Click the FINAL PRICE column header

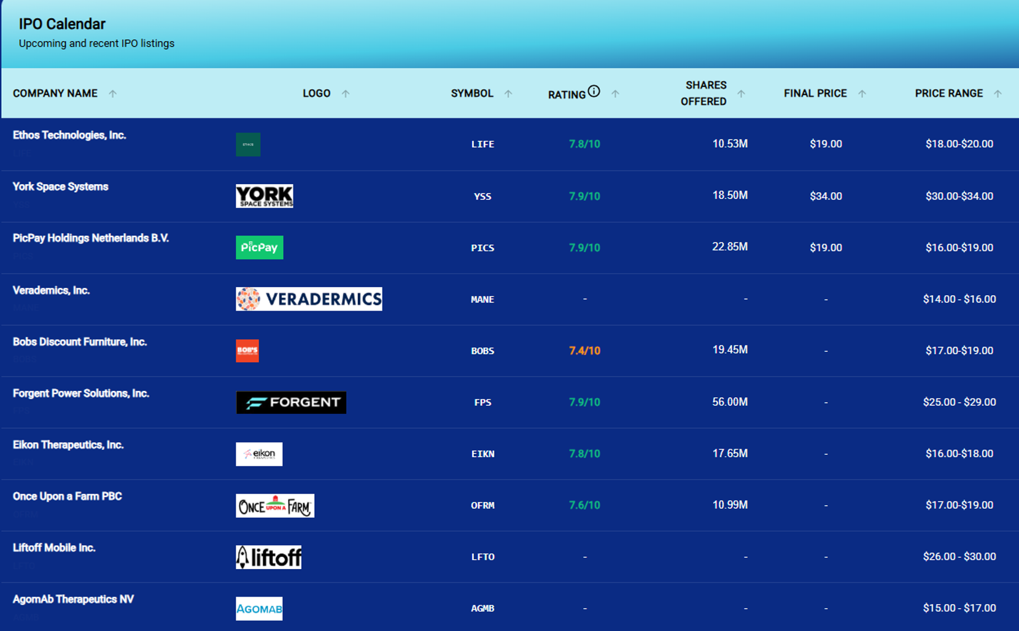point(816,94)
